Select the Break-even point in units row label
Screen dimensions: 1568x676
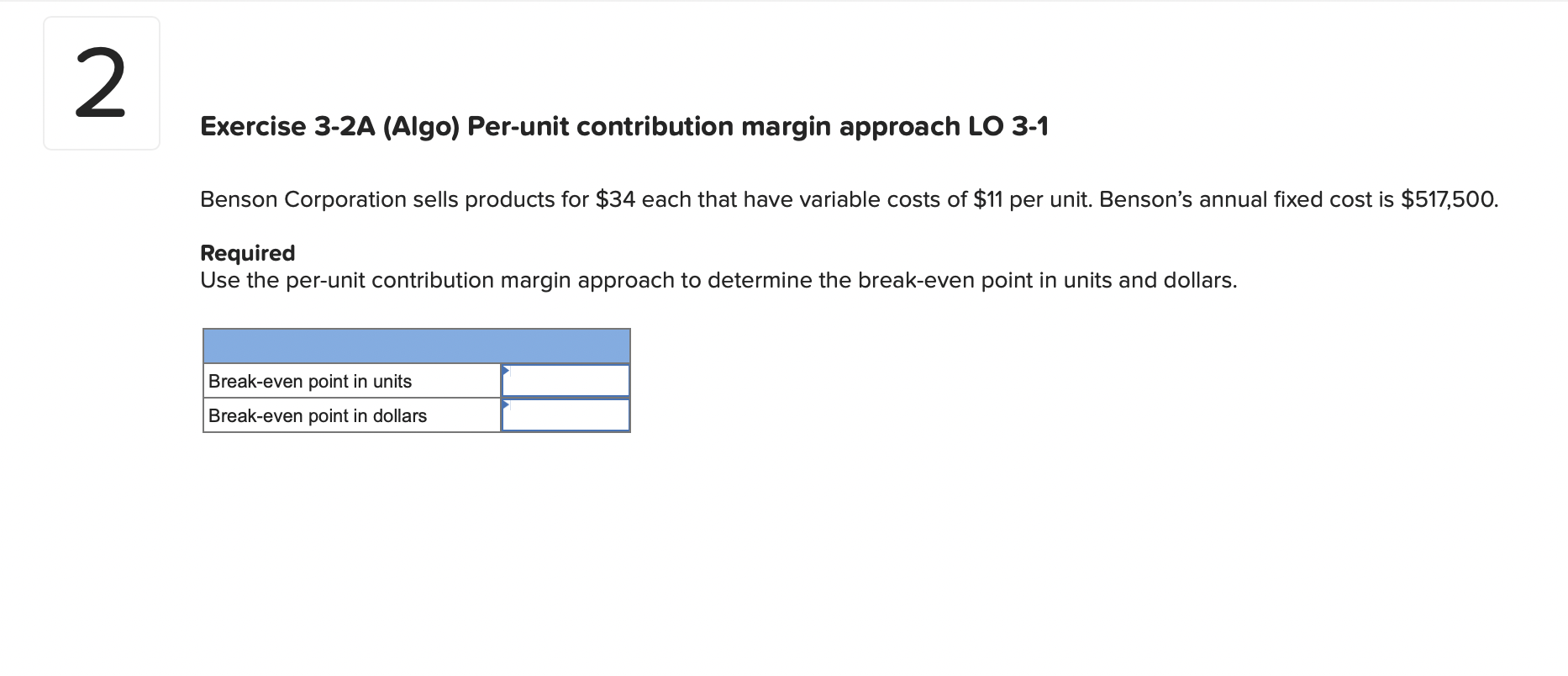pos(311,381)
